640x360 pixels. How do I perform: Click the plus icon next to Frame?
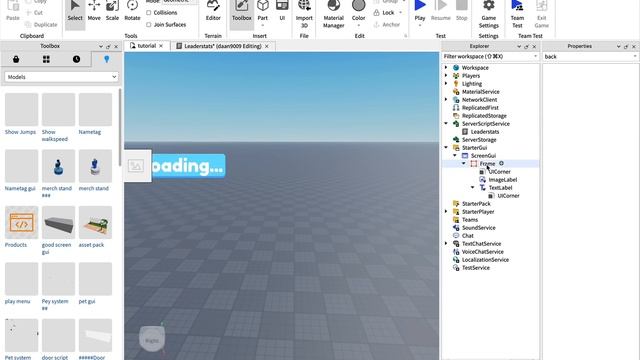coord(501,163)
